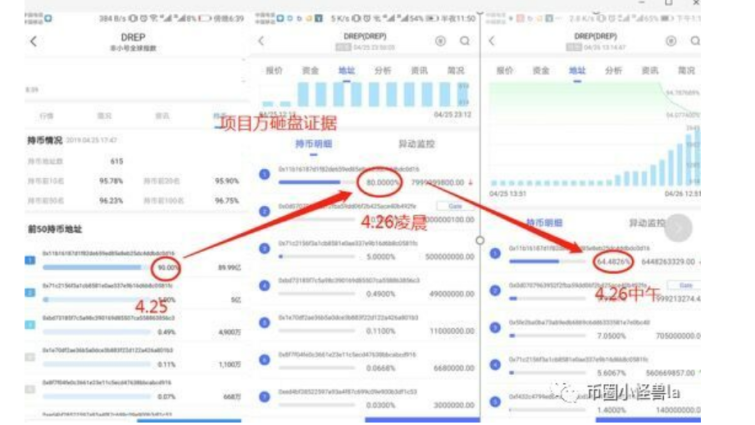Image resolution: width=755 pixels, height=425 pixels.
Task: Click holding bar of top address in middle list
Action: (316, 182)
